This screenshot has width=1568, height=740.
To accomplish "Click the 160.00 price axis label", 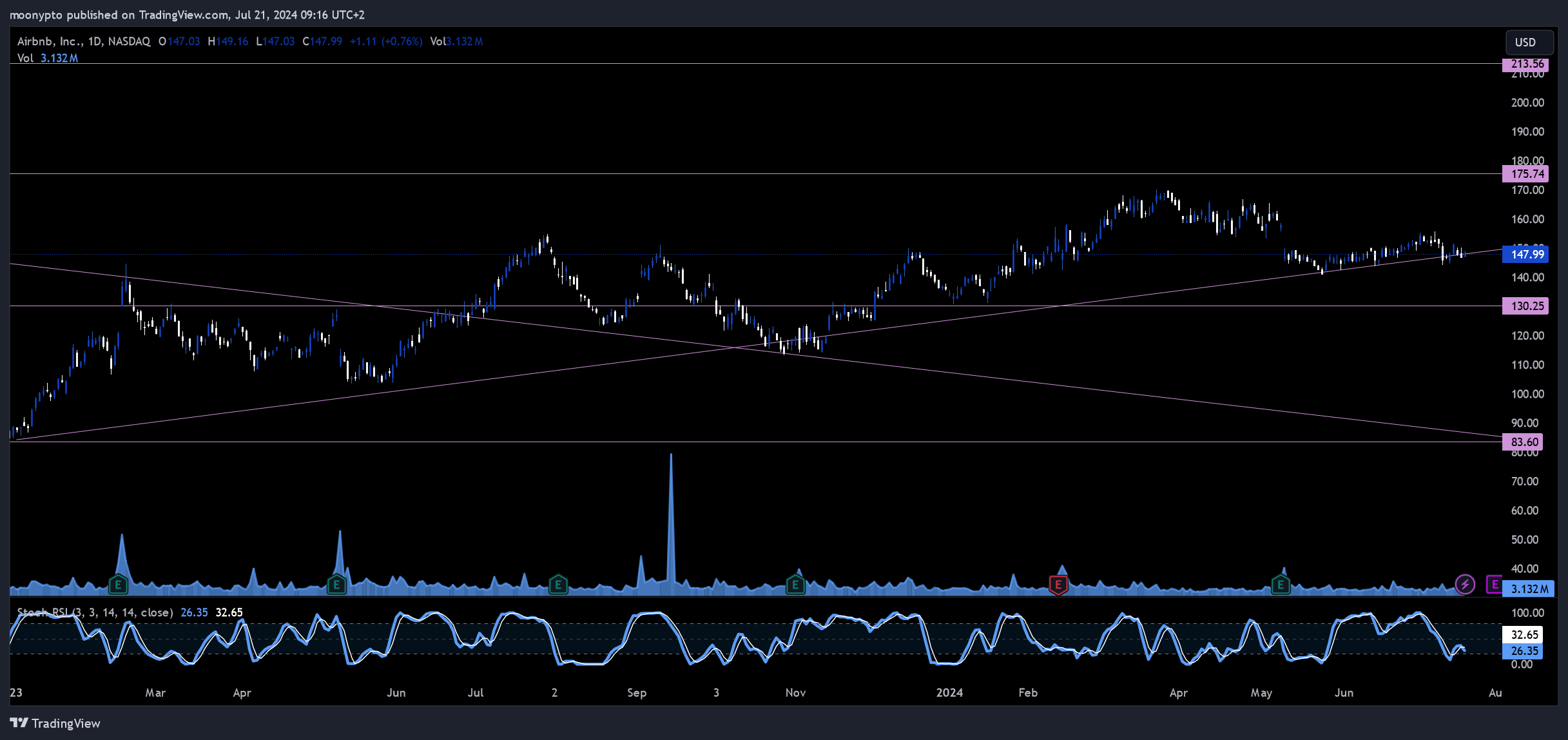I will point(1527,219).
